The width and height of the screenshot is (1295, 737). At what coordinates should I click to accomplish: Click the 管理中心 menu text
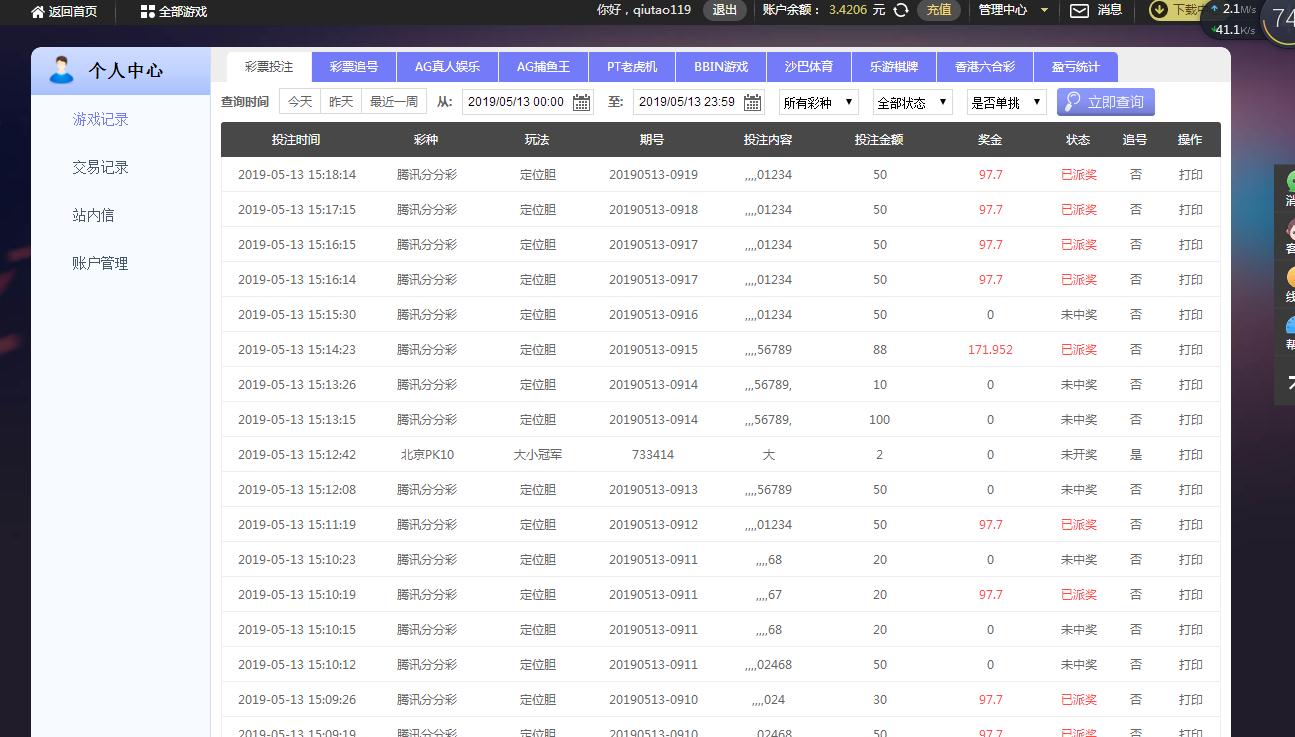(x=1002, y=10)
